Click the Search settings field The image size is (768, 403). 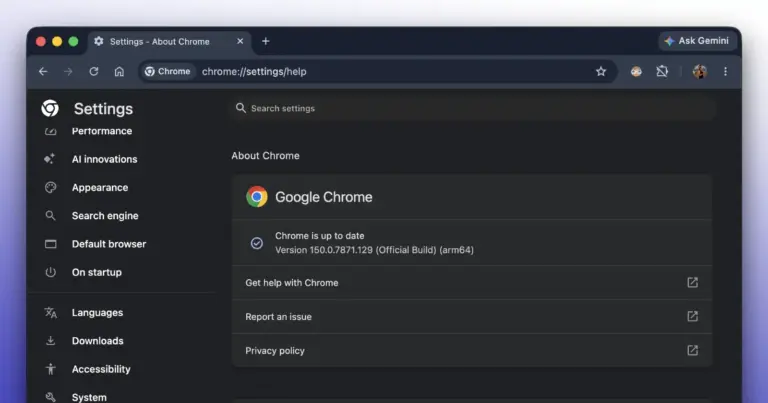(x=473, y=108)
